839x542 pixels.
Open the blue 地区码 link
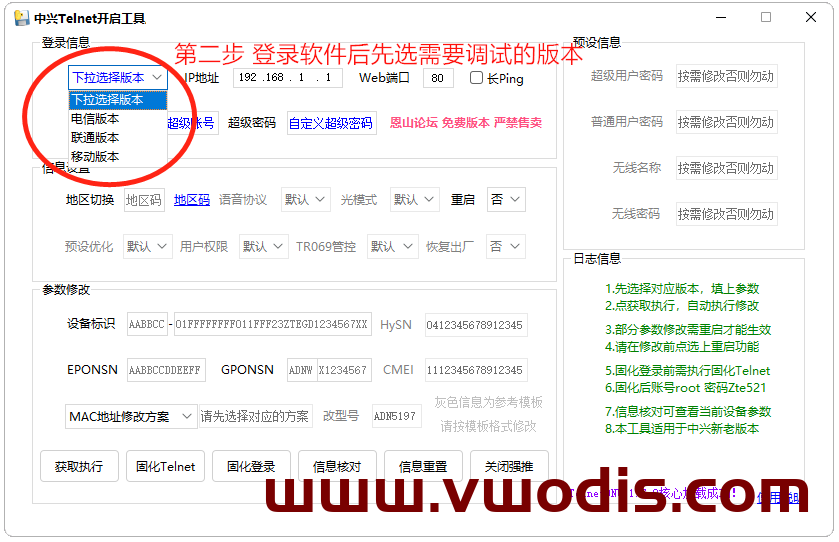(x=192, y=200)
